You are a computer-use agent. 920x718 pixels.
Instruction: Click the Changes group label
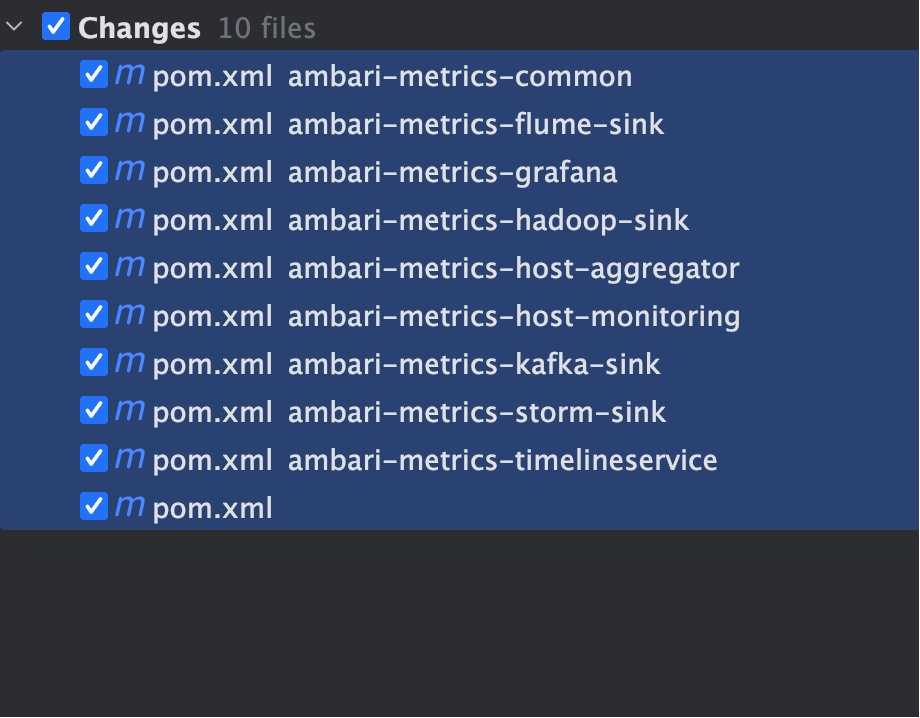point(139,28)
